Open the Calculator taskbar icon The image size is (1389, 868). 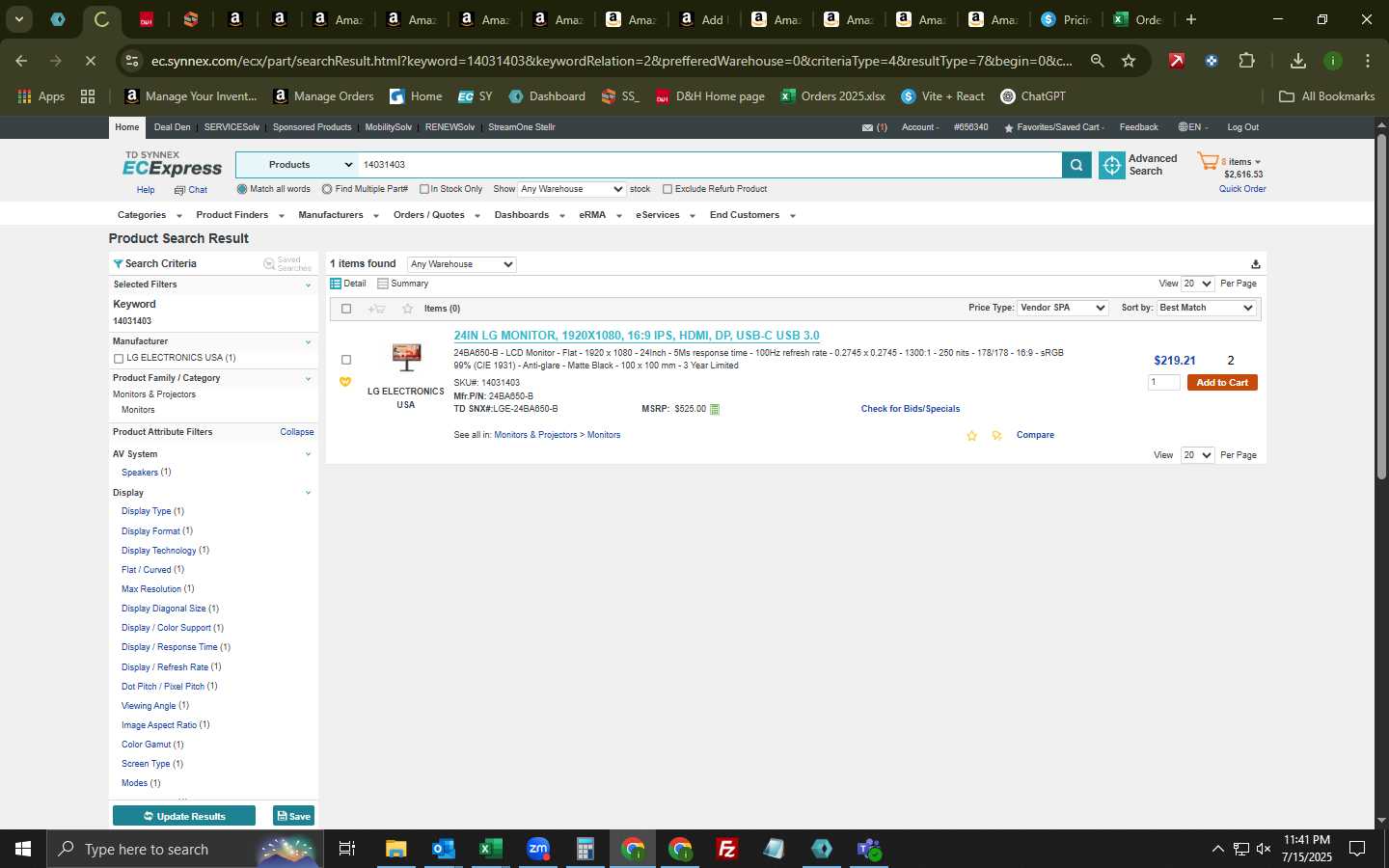tap(585, 849)
